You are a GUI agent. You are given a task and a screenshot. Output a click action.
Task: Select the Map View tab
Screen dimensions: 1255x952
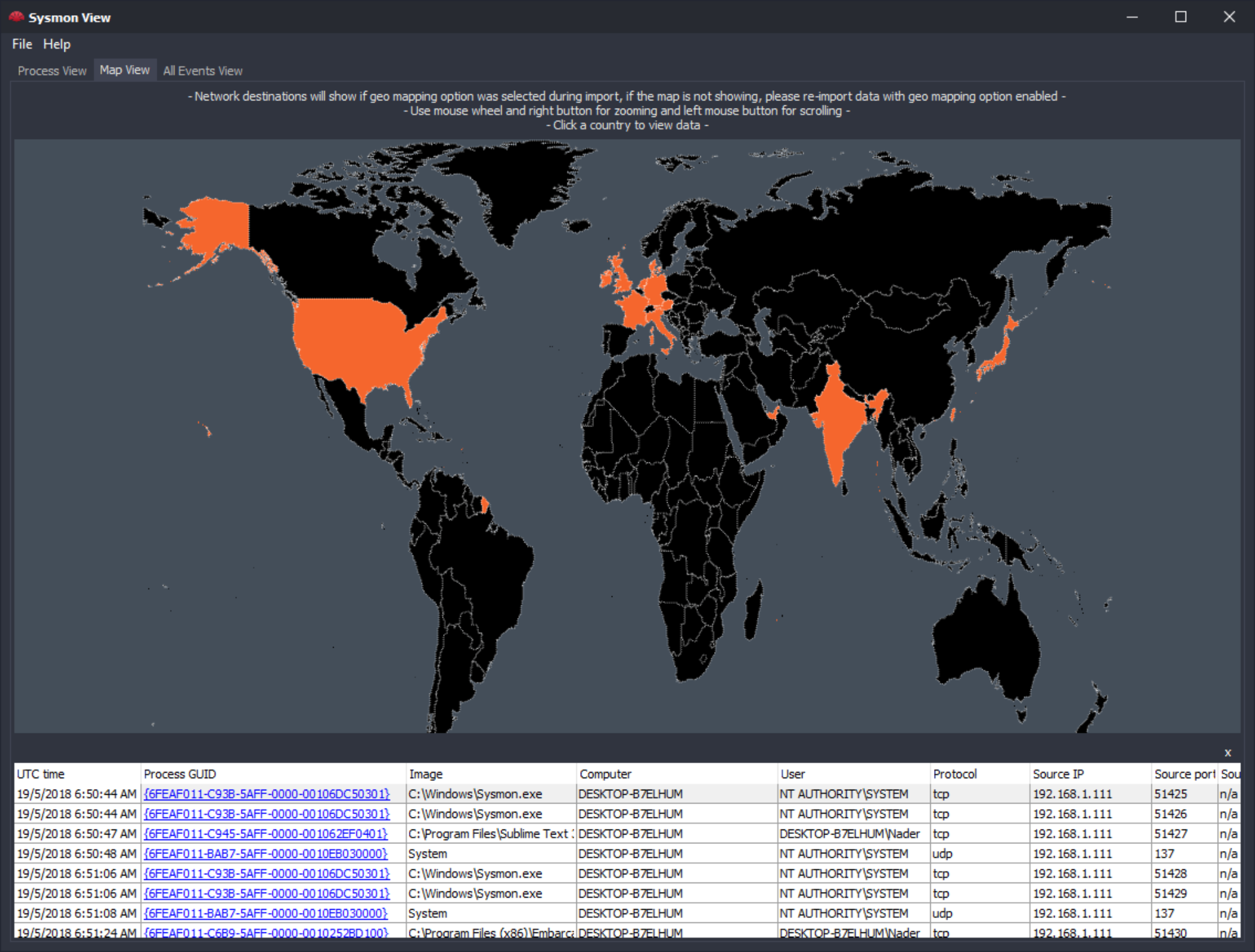click(x=124, y=70)
